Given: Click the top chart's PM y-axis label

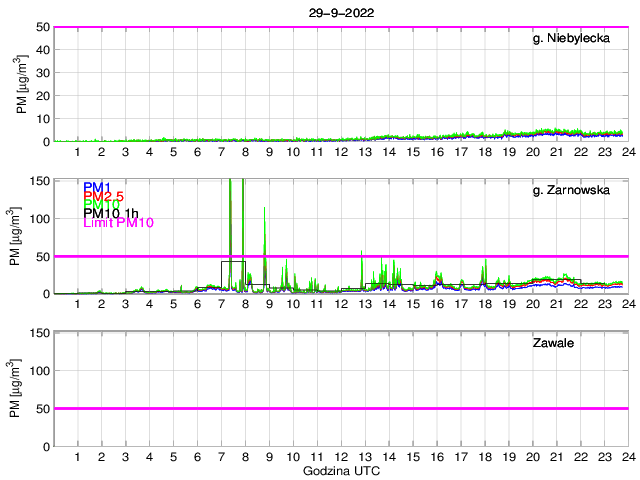Looking at the screenshot, I should coord(23,85).
